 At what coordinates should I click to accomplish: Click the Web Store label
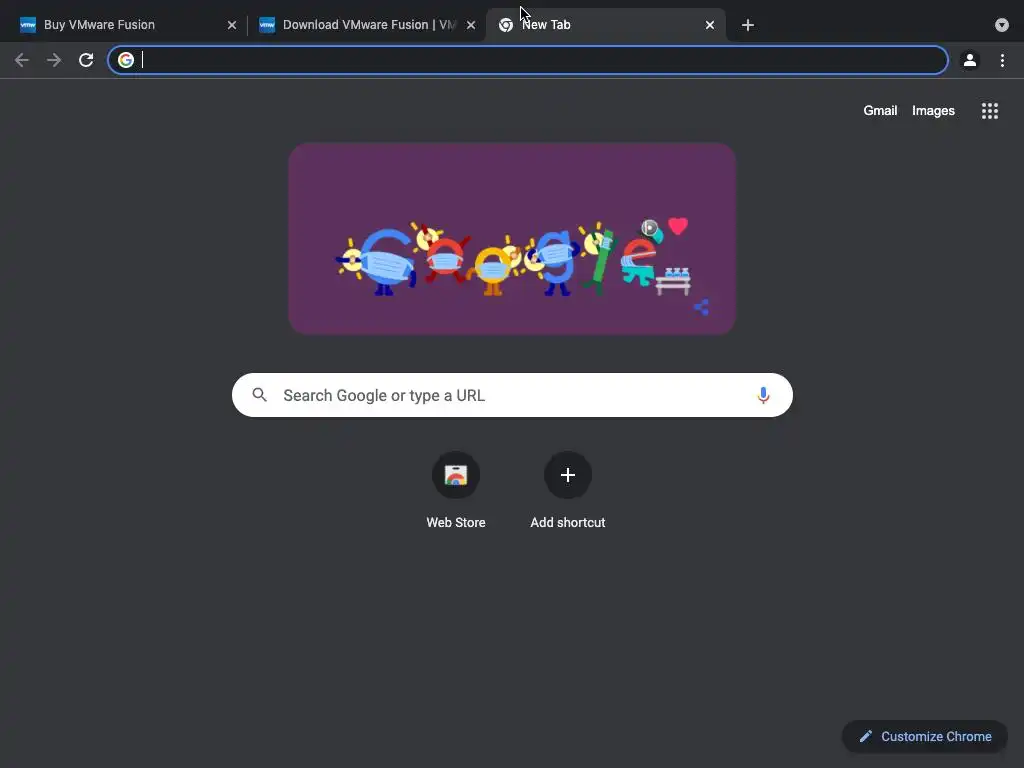[x=456, y=522]
